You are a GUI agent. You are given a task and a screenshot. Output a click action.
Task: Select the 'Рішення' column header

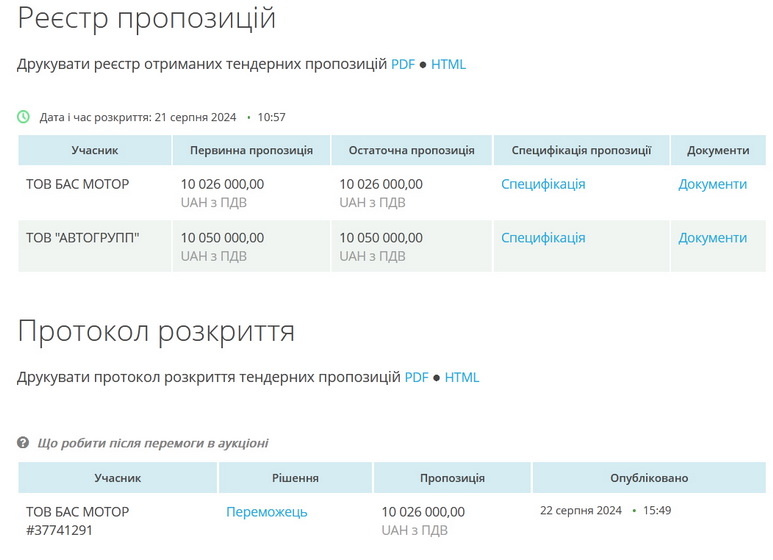coord(295,478)
